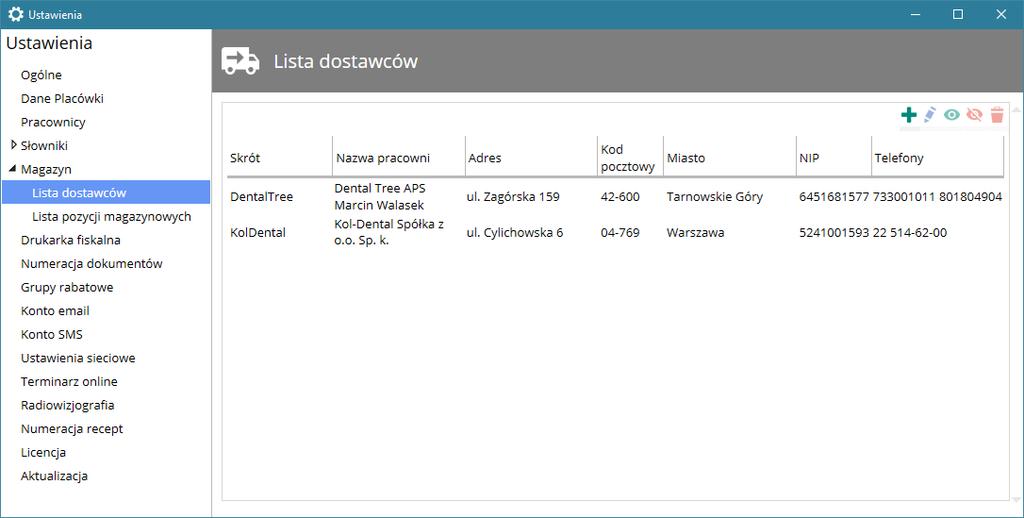Click scrollbar up arrow of supplier list
Image resolution: width=1024 pixels, height=518 pixels.
coord(1016,108)
